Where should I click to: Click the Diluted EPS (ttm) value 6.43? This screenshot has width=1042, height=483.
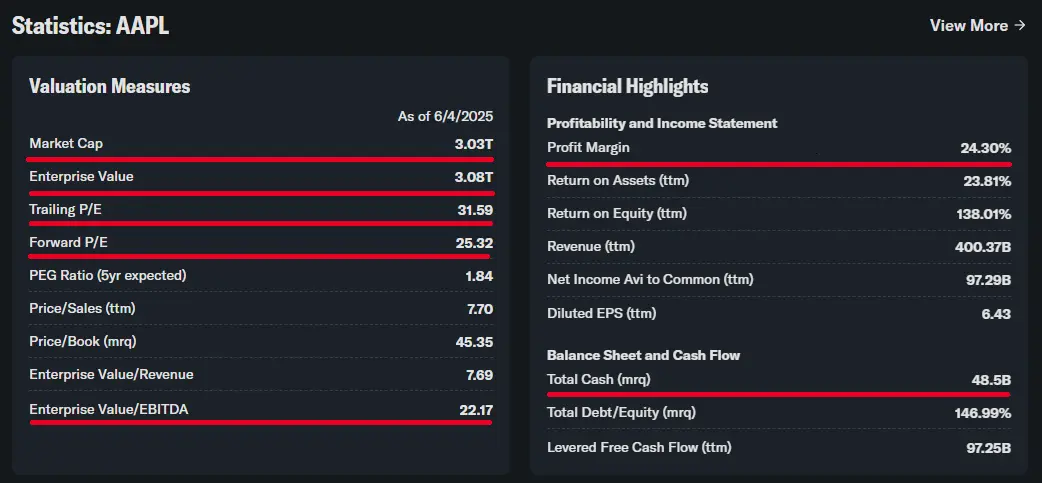click(996, 313)
